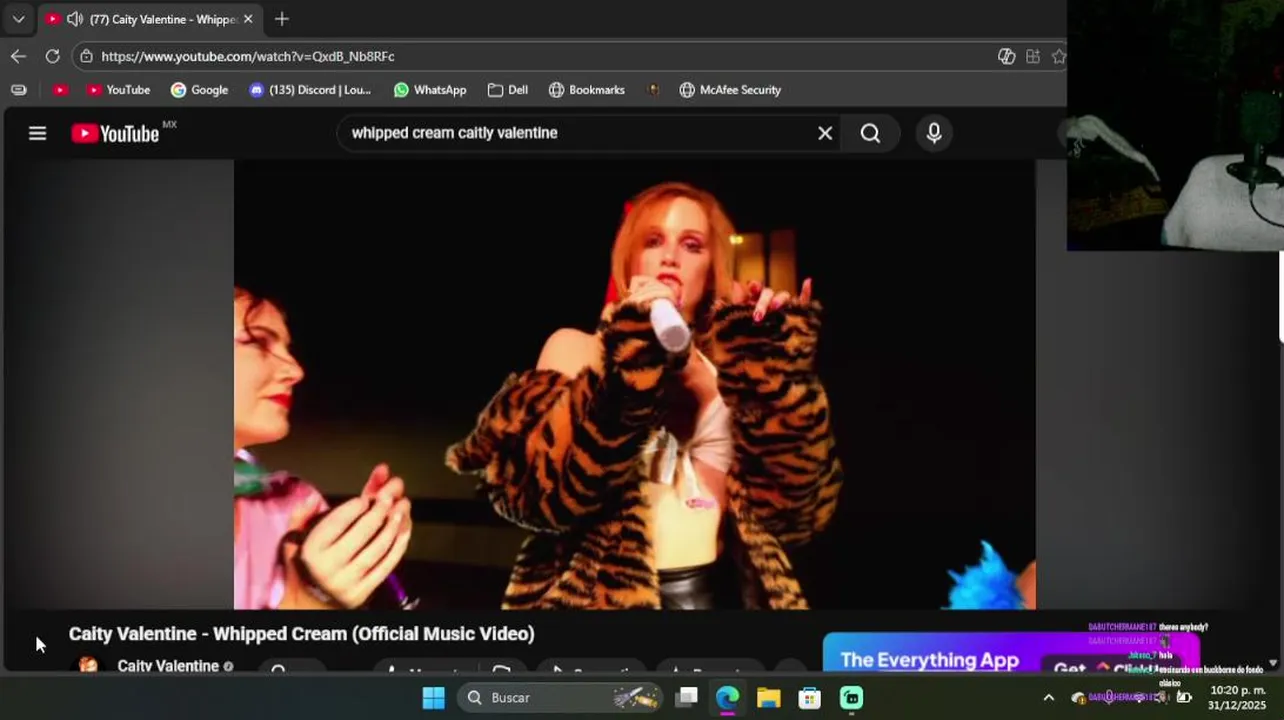
Task: Launch Microsoft Store from taskbar
Action: click(x=809, y=697)
